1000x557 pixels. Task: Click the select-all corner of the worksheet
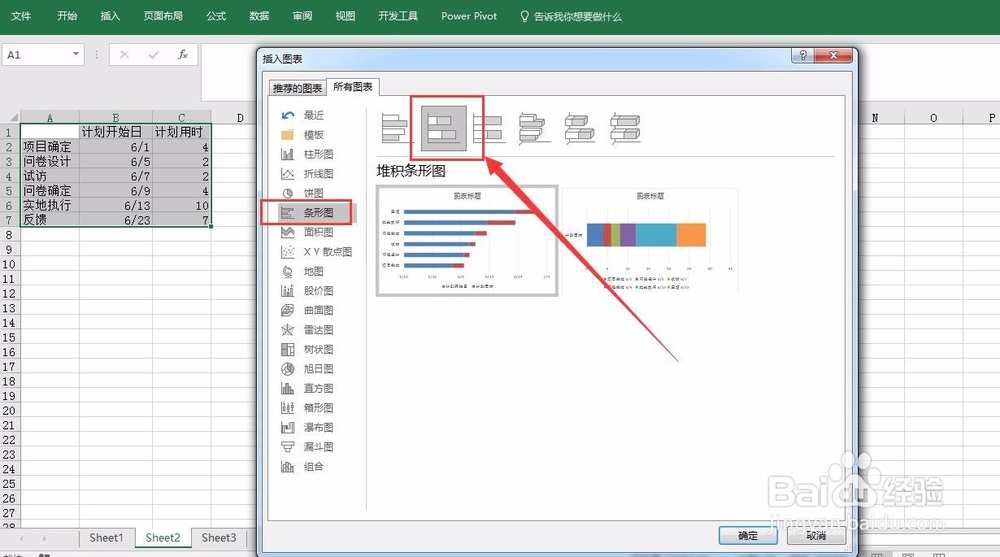[x=10, y=117]
